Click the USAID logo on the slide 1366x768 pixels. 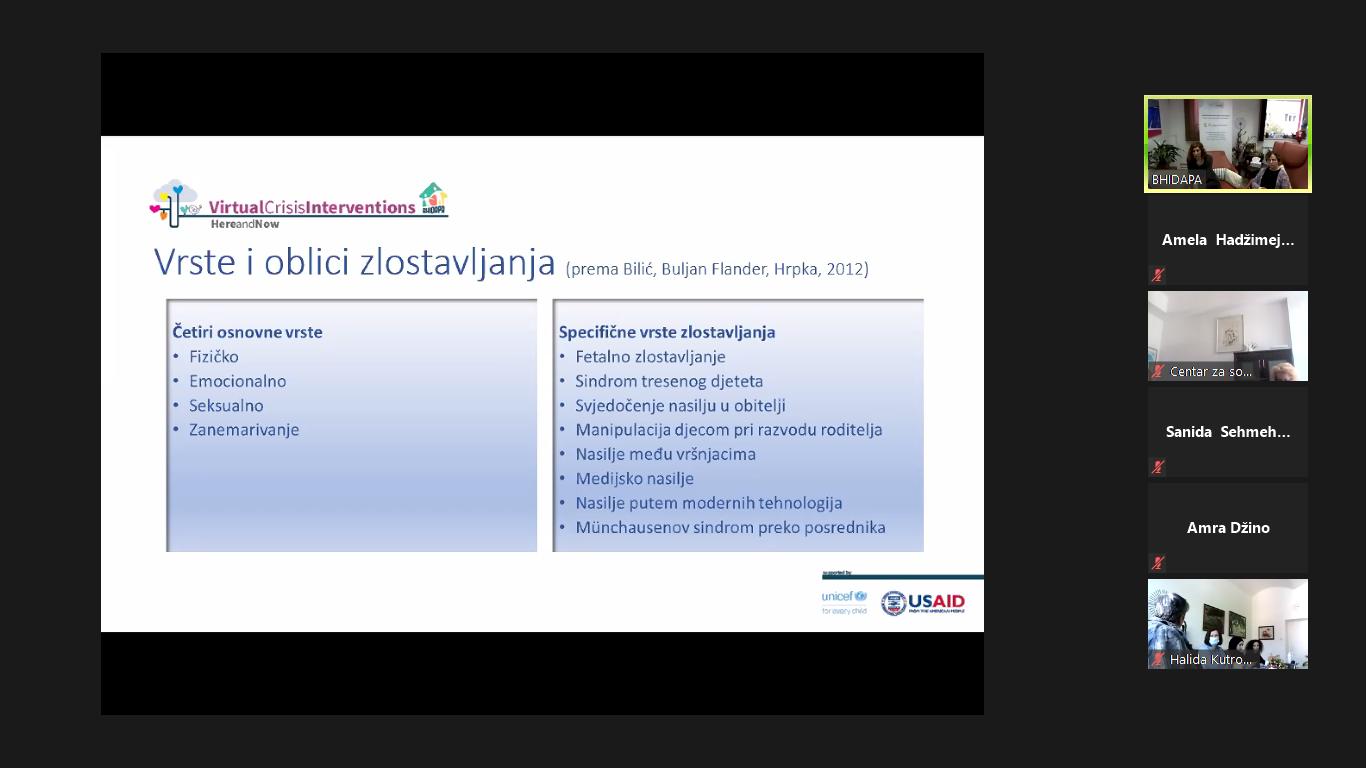click(x=922, y=603)
